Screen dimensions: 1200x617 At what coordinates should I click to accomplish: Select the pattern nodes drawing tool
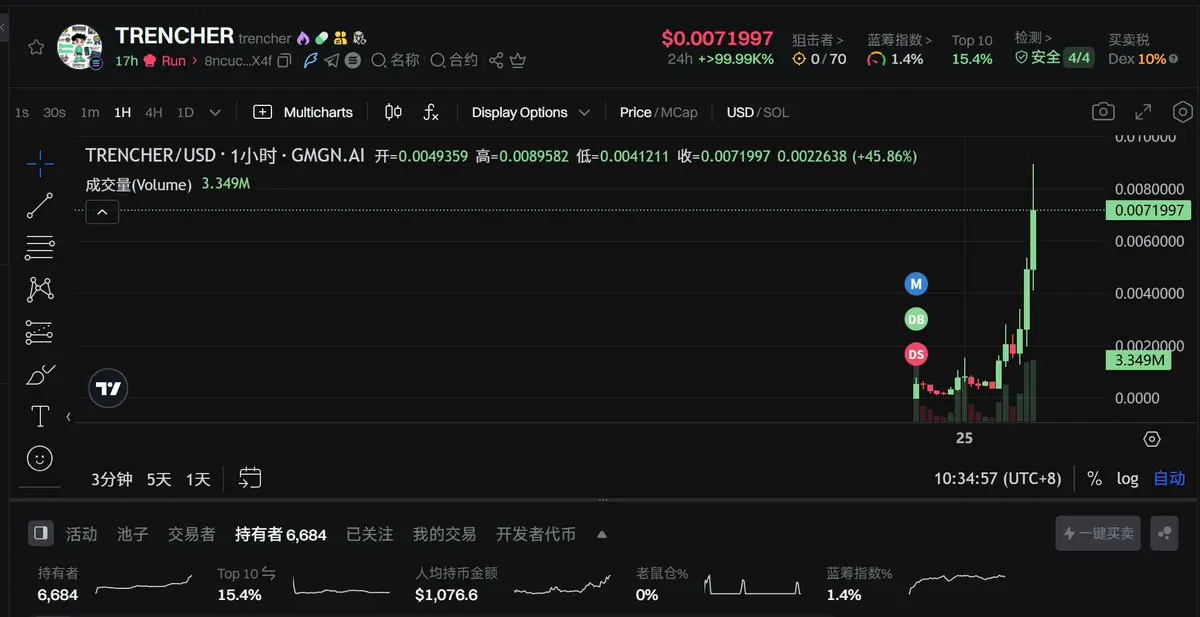click(x=40, y=289)
